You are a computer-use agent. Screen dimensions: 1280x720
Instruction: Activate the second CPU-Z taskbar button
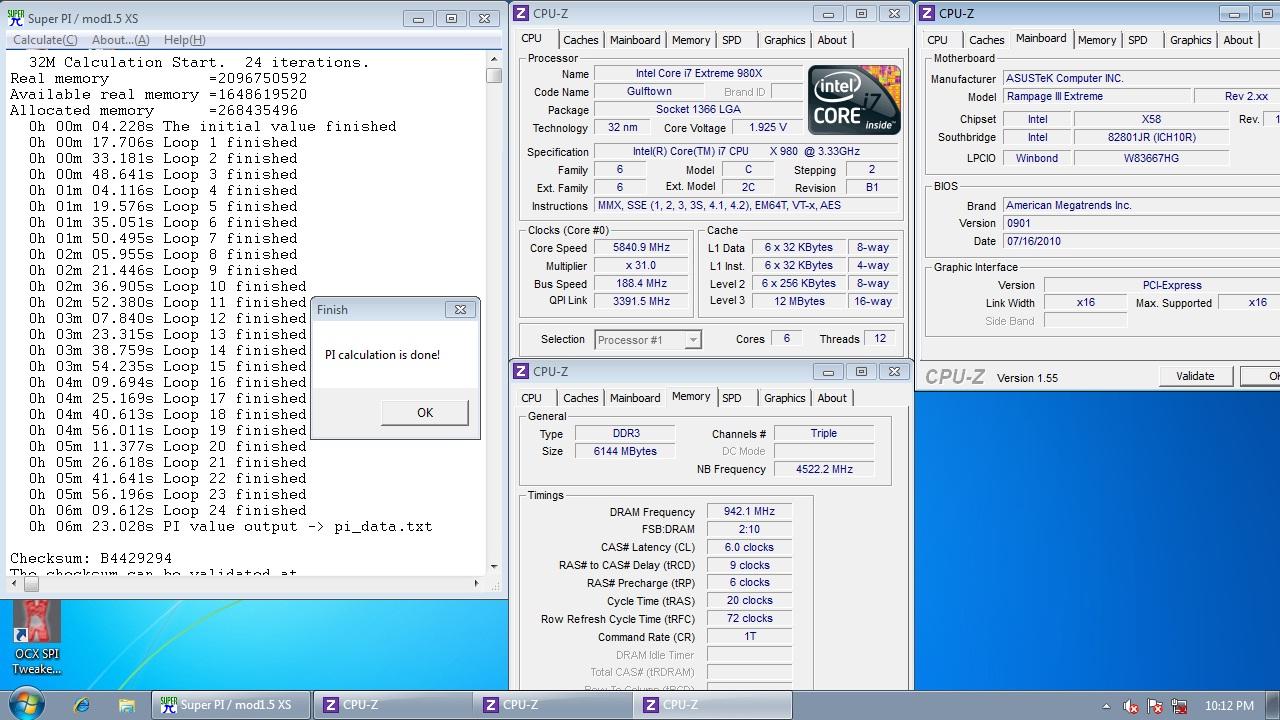pyautogui.click(x=552, y=705)
